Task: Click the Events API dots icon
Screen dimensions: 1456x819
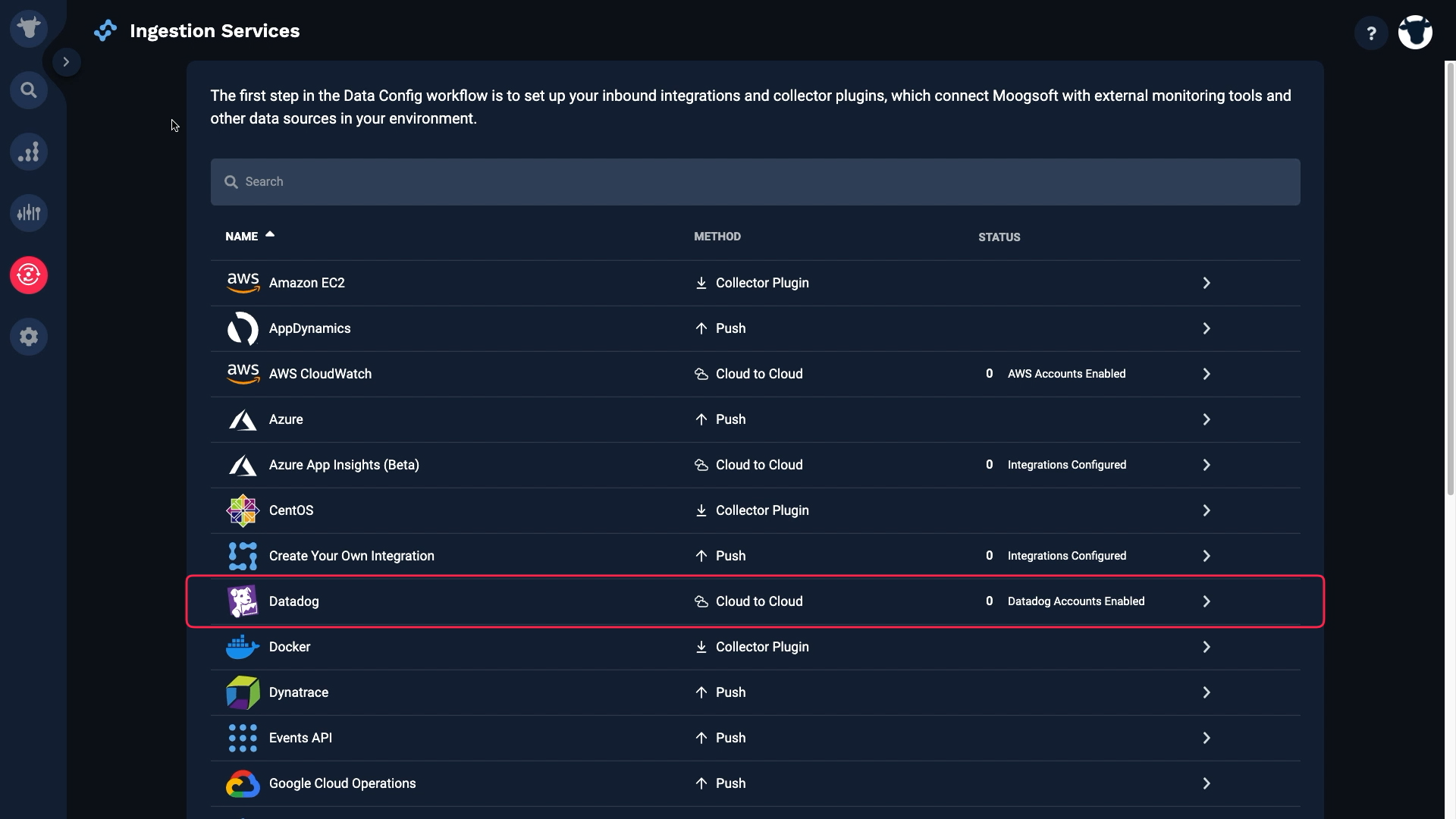Action: click(243, 738)
